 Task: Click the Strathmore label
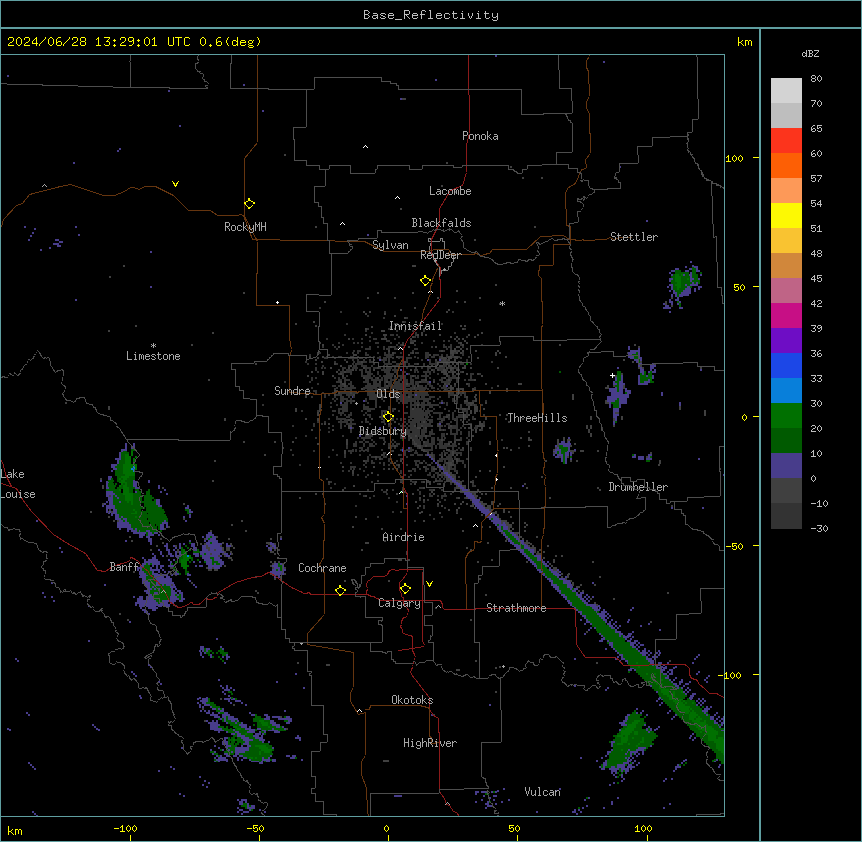point(516,608)
